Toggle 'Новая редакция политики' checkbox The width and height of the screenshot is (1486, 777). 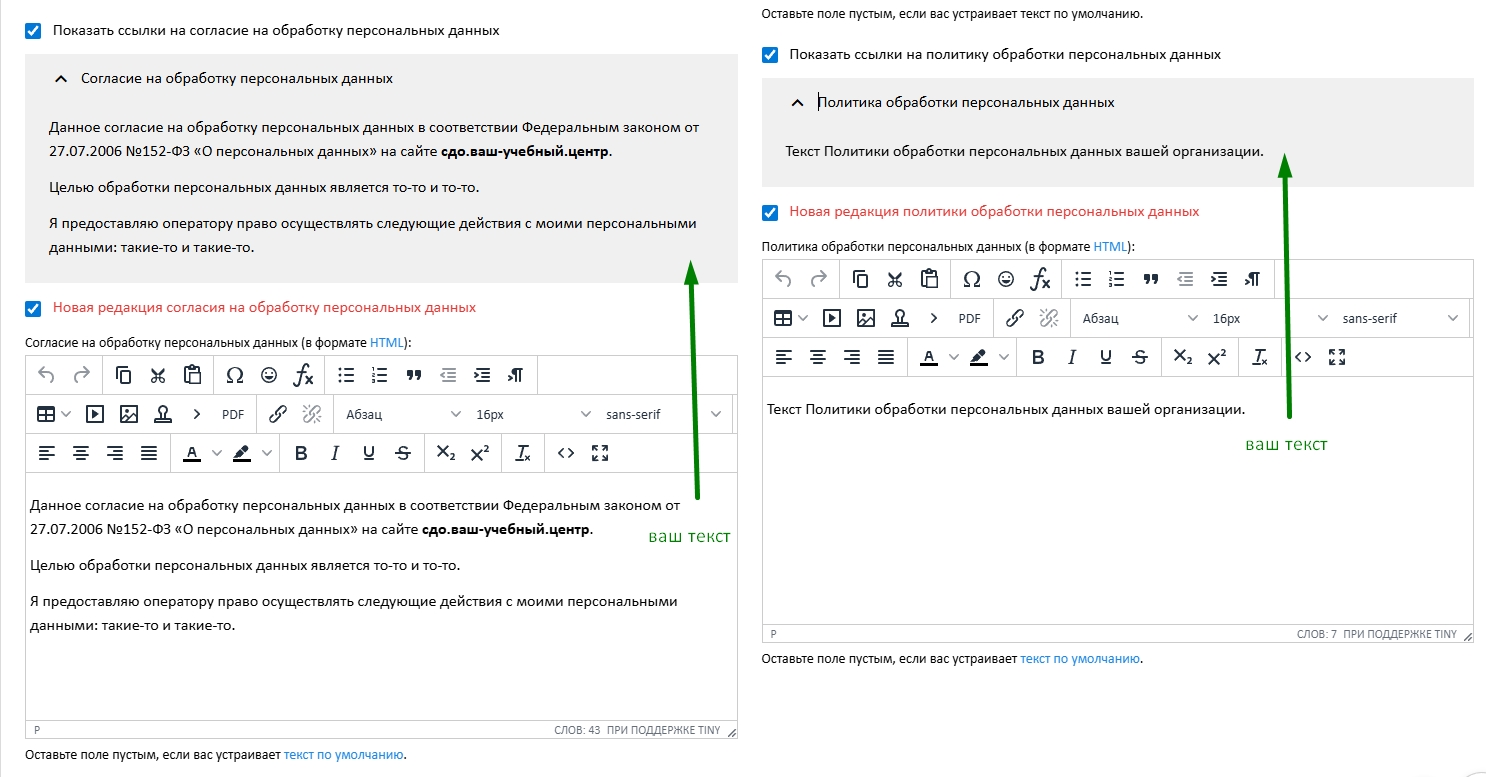[x=770, y=212]
